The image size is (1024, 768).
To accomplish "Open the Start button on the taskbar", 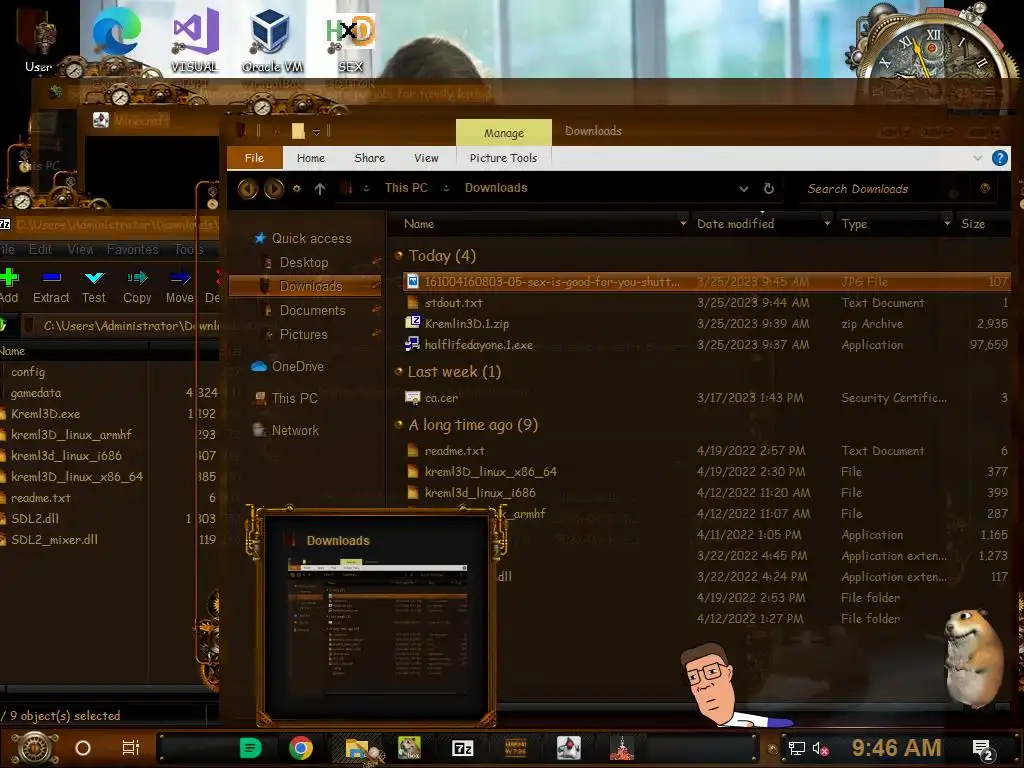I will (35, 748).
